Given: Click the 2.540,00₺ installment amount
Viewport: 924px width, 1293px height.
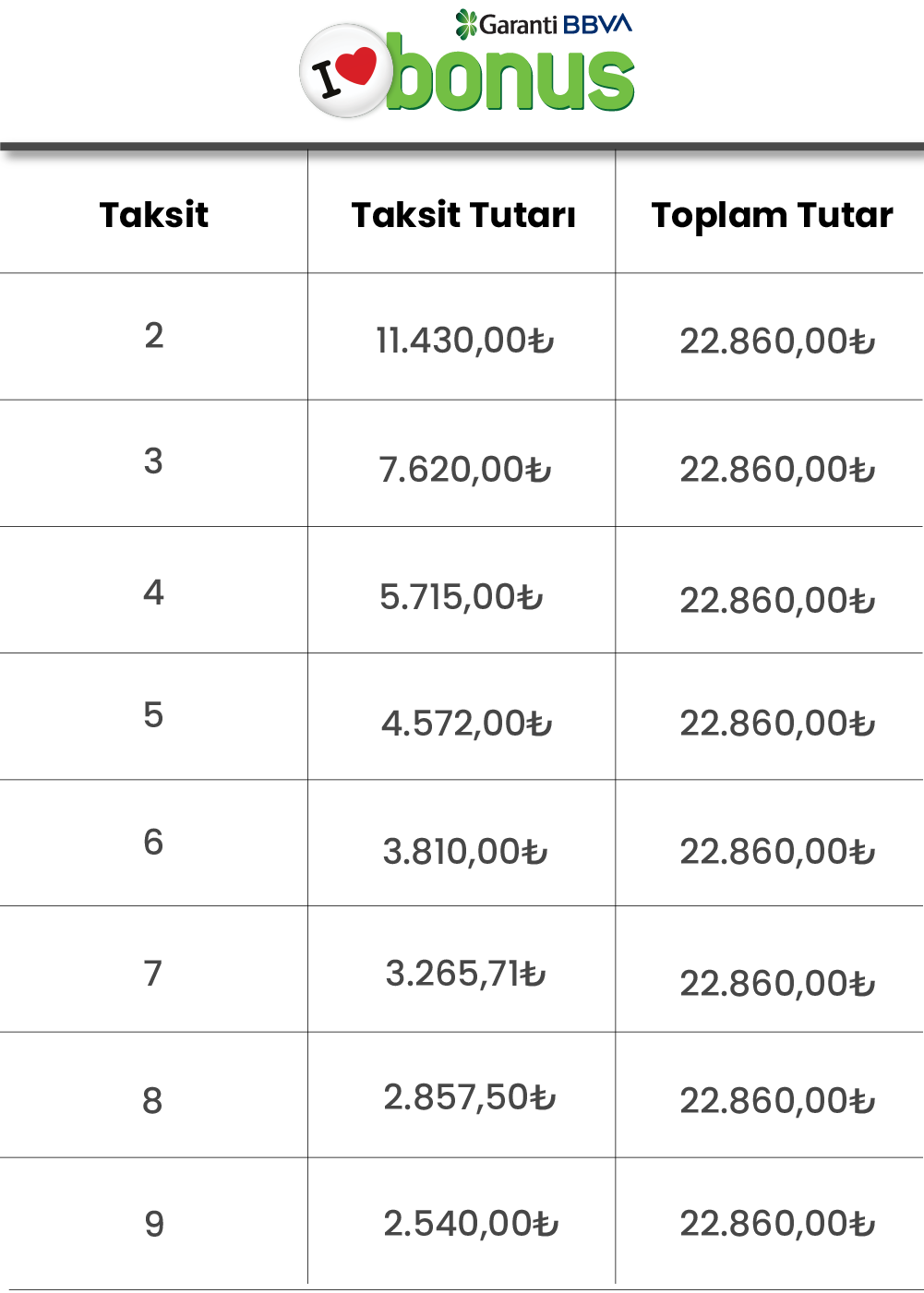Looking at the screenshot, I should click(471, 1223).
